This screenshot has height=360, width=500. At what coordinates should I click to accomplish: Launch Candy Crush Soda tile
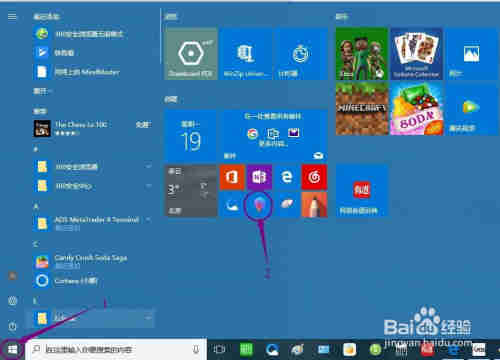click(x=417, y=109)
